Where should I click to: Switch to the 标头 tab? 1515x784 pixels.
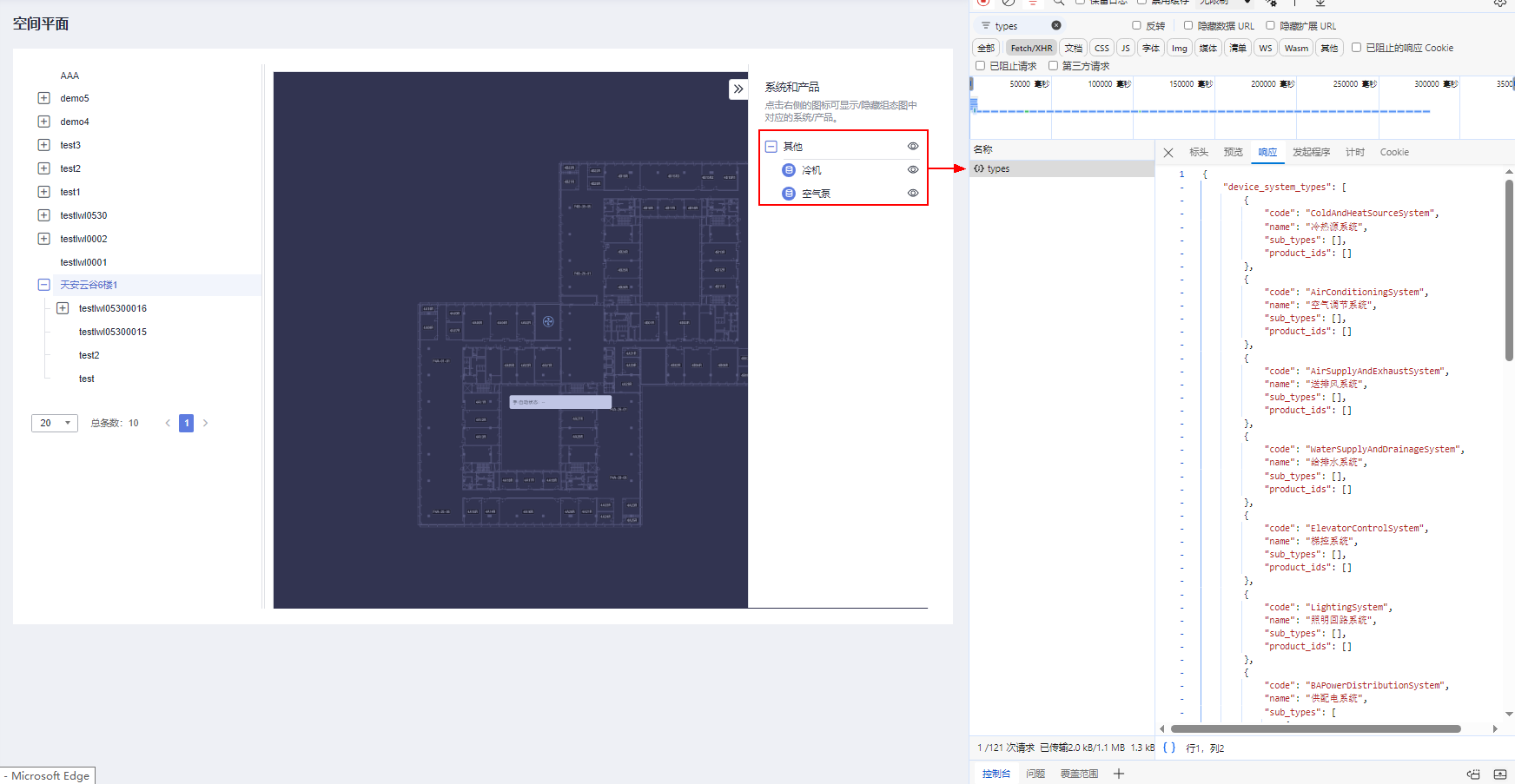coord(1199,152)
